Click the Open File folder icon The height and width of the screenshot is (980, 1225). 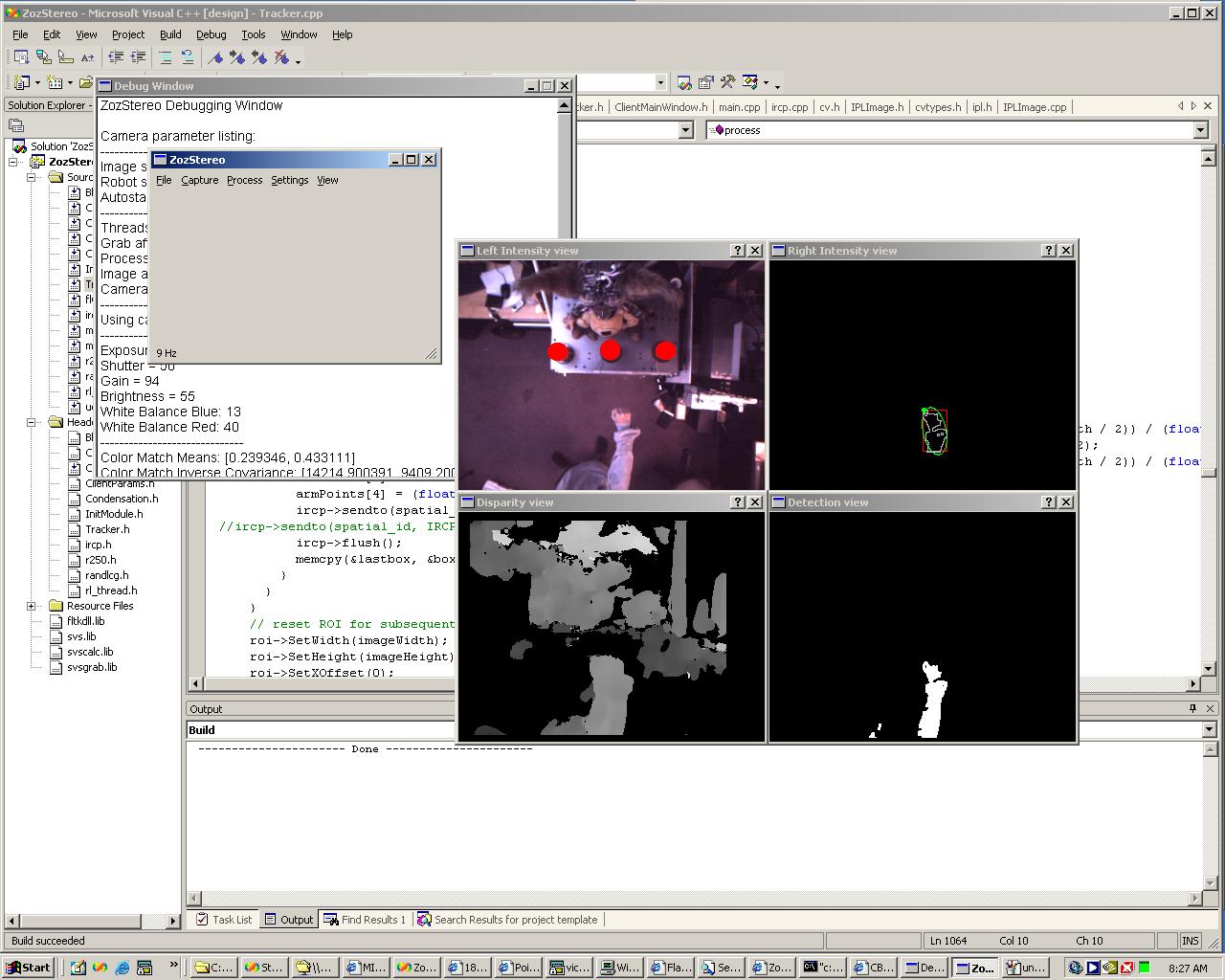tap(86, 83)
